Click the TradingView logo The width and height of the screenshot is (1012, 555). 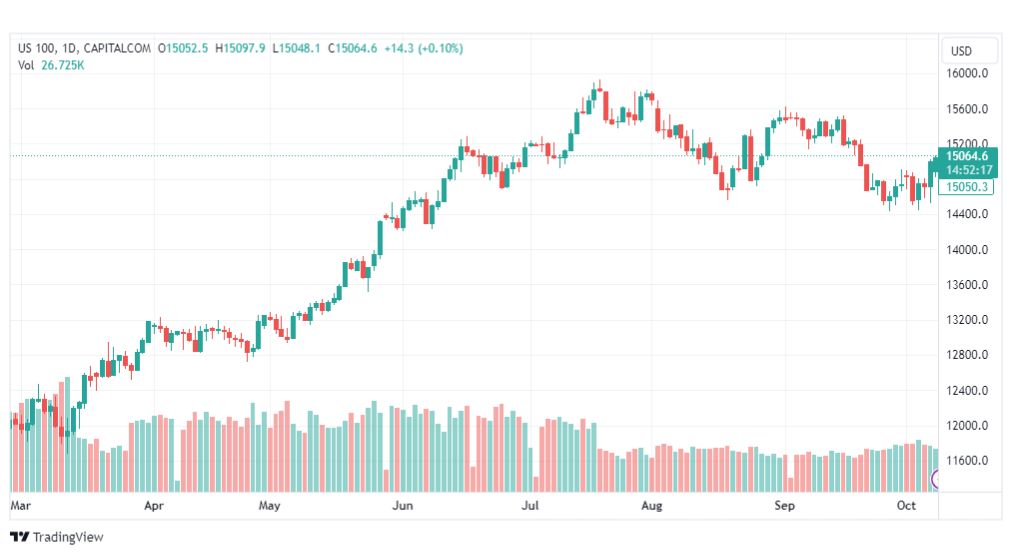coord(57,537)
